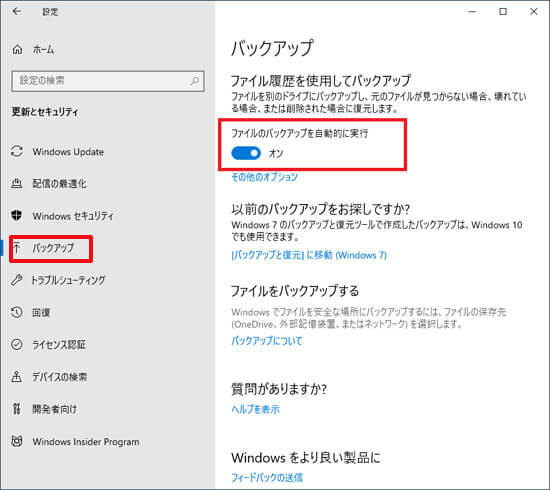Minimize the settings window
This screenshot has height=490, width=550.
[472, 12]
